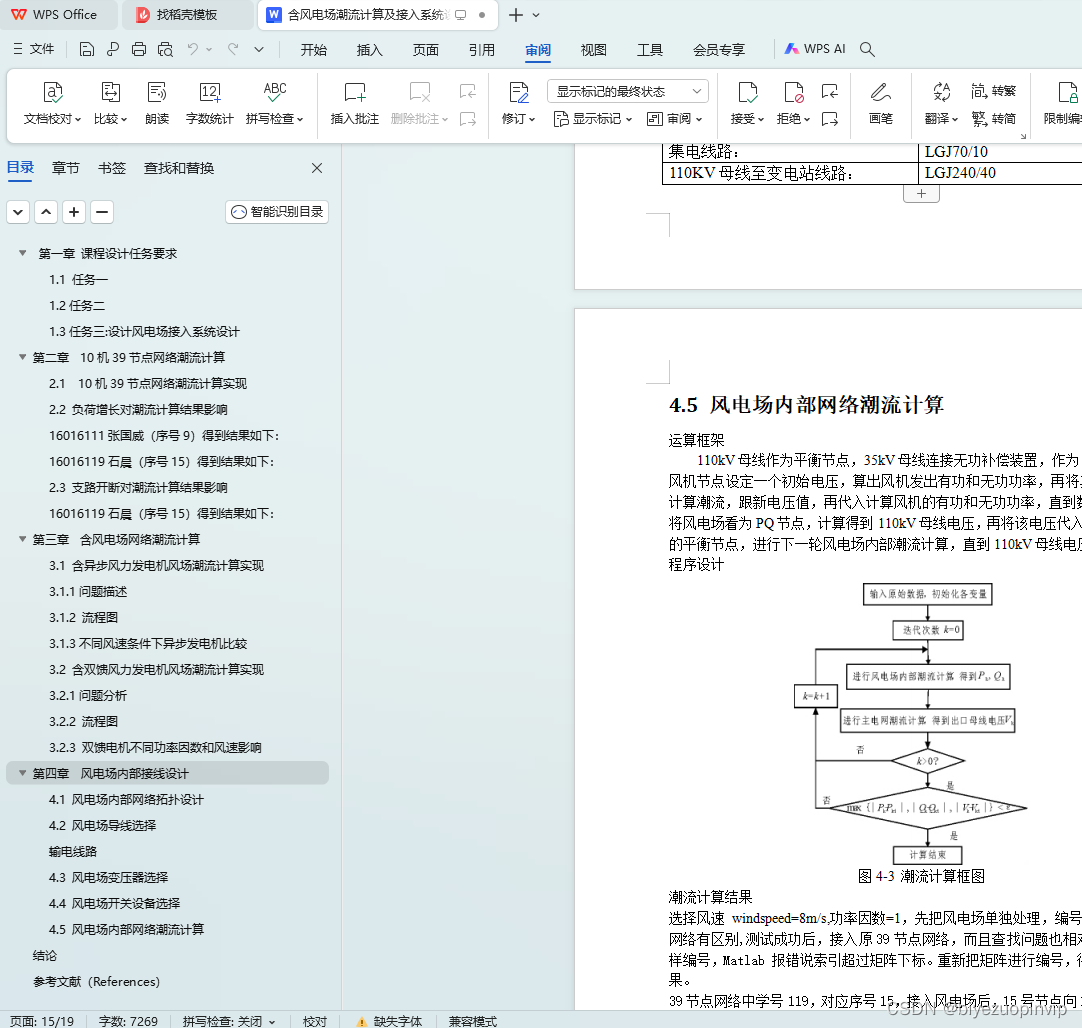This screenshot has height=1028, width=1082.
Task: Jump to 参考文献 (References) heading
Action: tap(96, 982)
